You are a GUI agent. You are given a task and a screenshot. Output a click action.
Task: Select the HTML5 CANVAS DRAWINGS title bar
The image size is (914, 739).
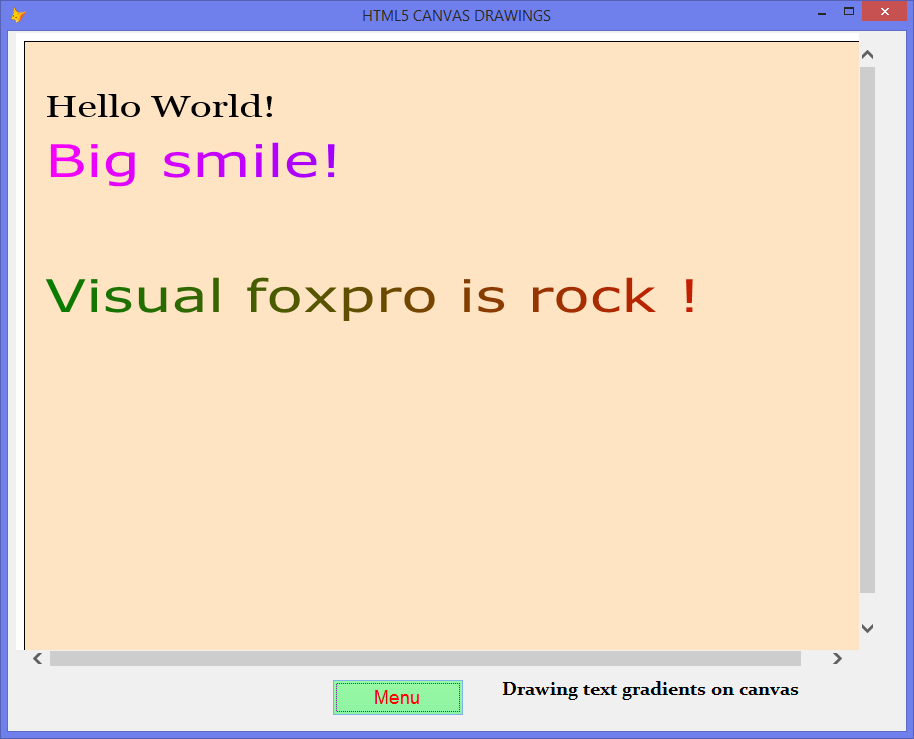(x=456, y=15)
